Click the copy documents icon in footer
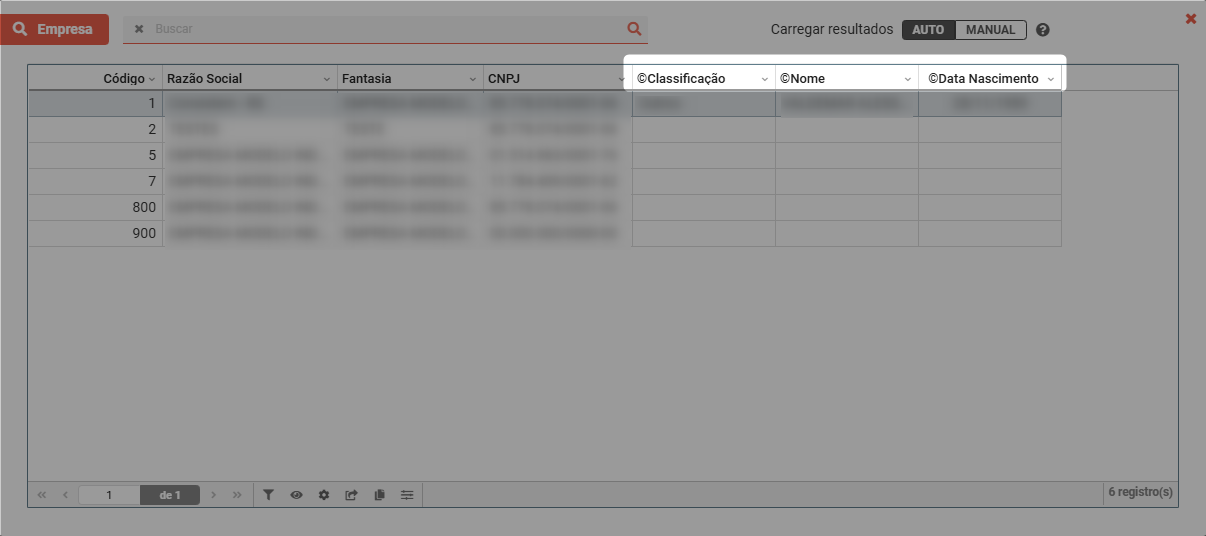The width and height of the screenshot is (1206, 536). (379, 495)
